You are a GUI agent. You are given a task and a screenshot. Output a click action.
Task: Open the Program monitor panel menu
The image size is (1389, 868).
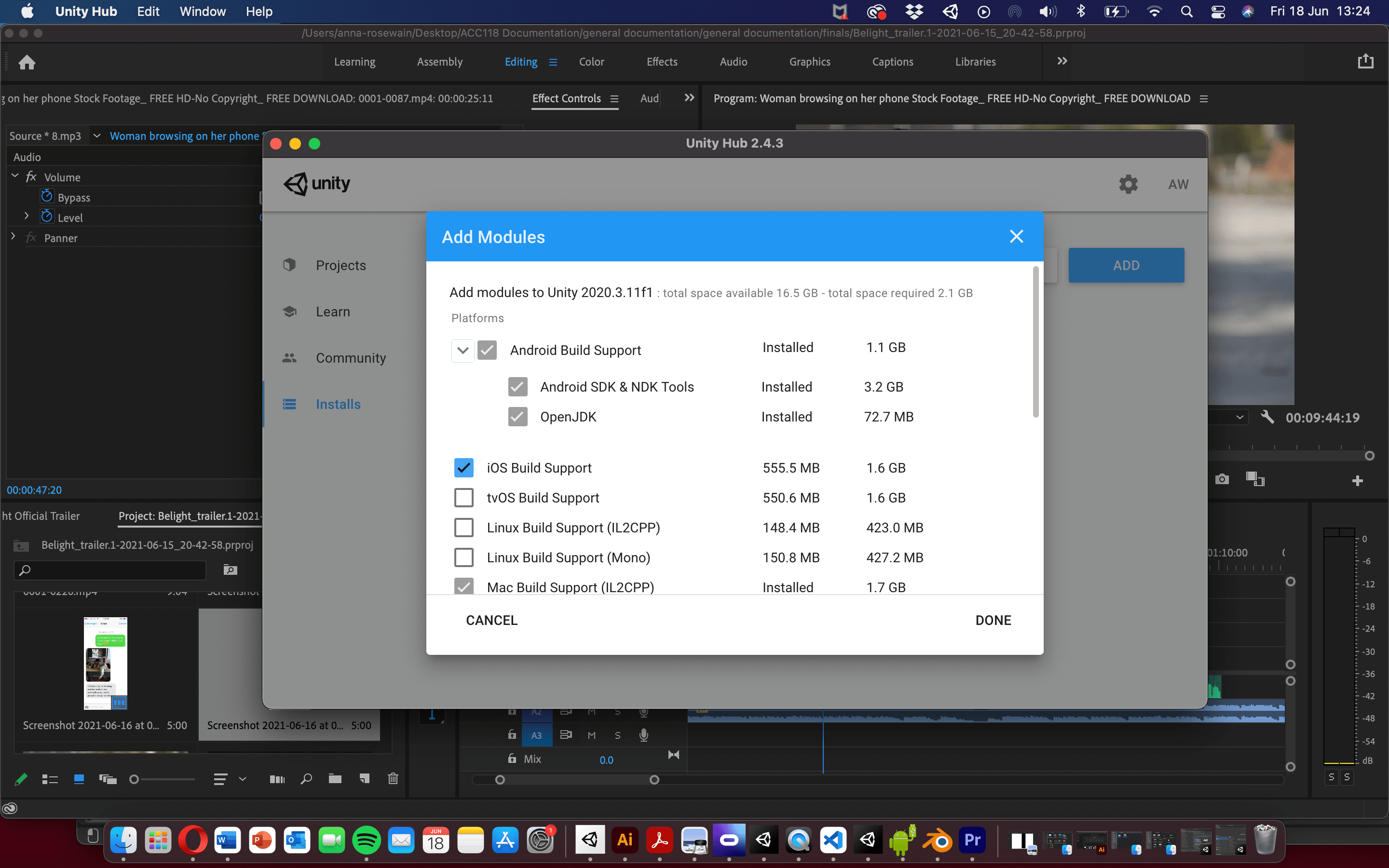click(x=1204, y=99)
